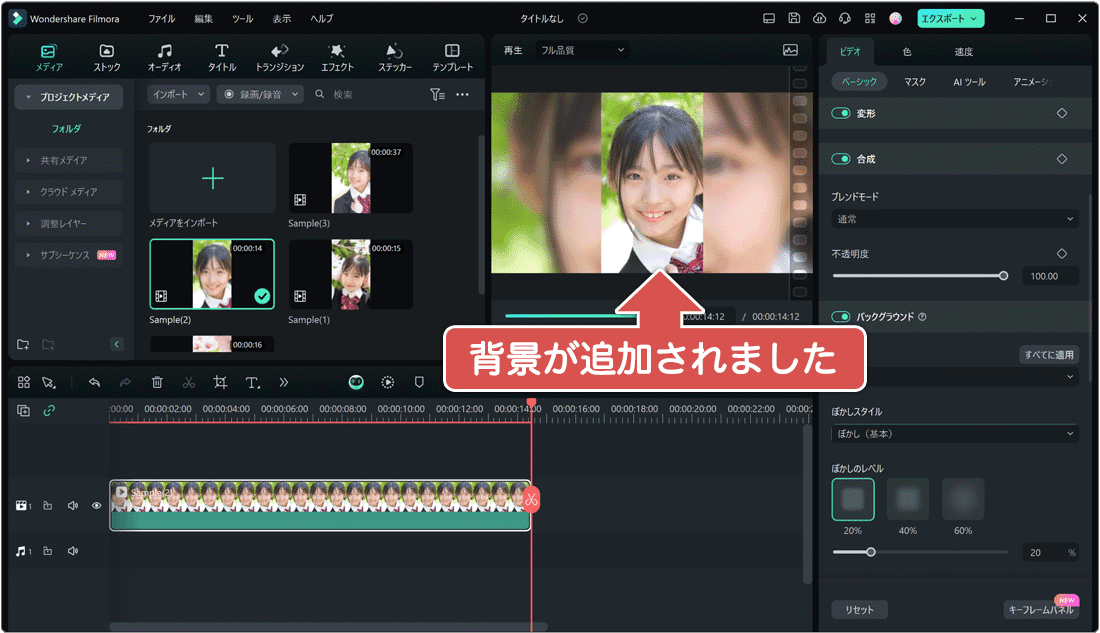Viewport: 1100px width, 633px height.
Task: Click the リセット button
Action: pyautogui.click(x=858, y=609)
